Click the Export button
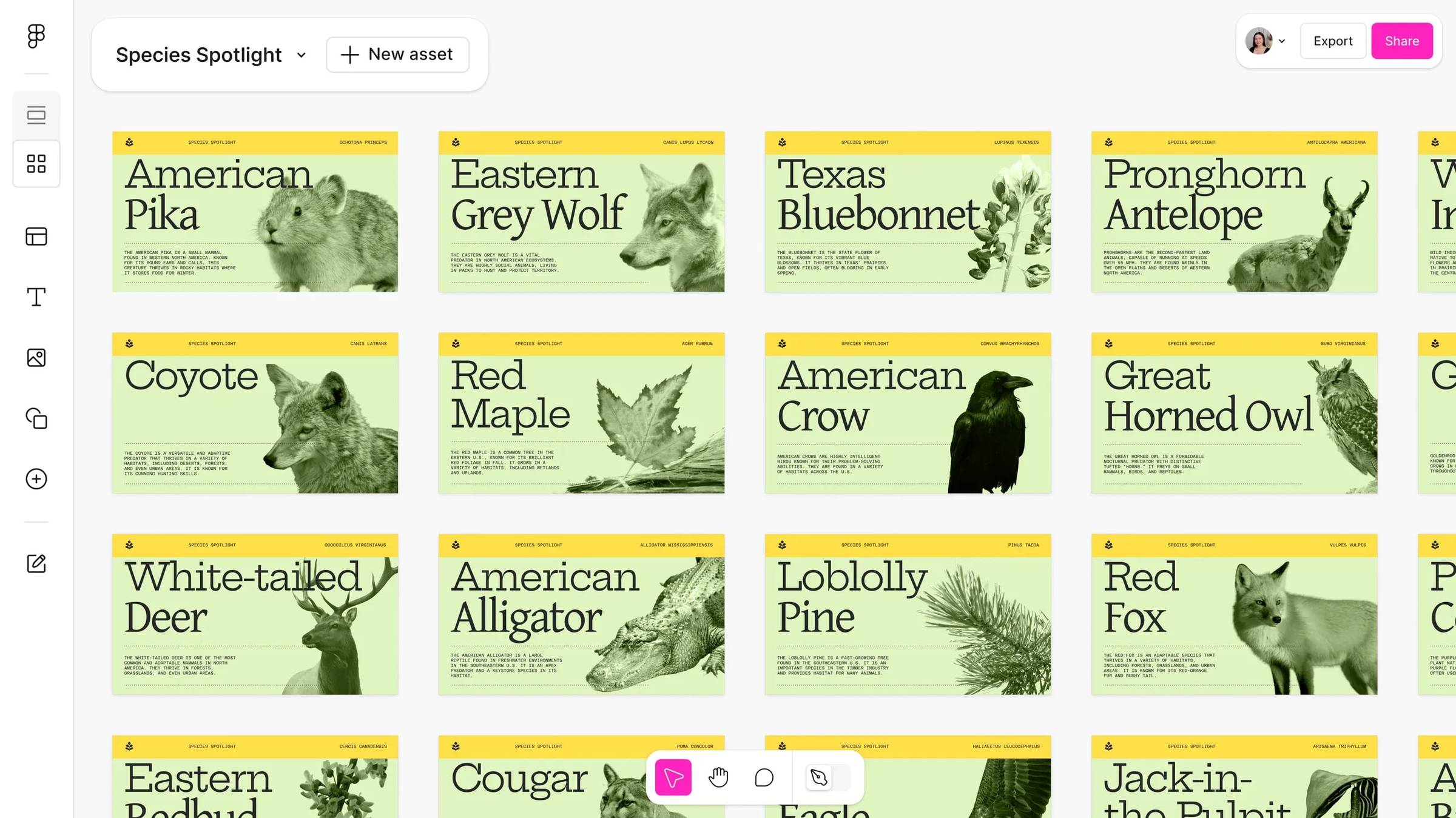1456x818 pixels. click(x=1333, y=41)
